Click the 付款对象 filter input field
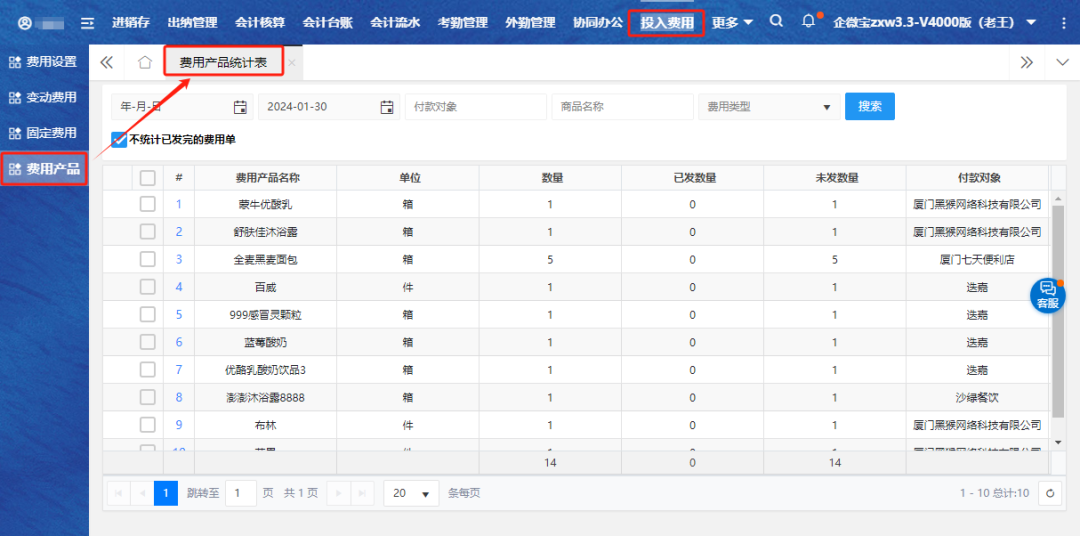Screen dimensions: 1080x536 [x=476, y=107]
